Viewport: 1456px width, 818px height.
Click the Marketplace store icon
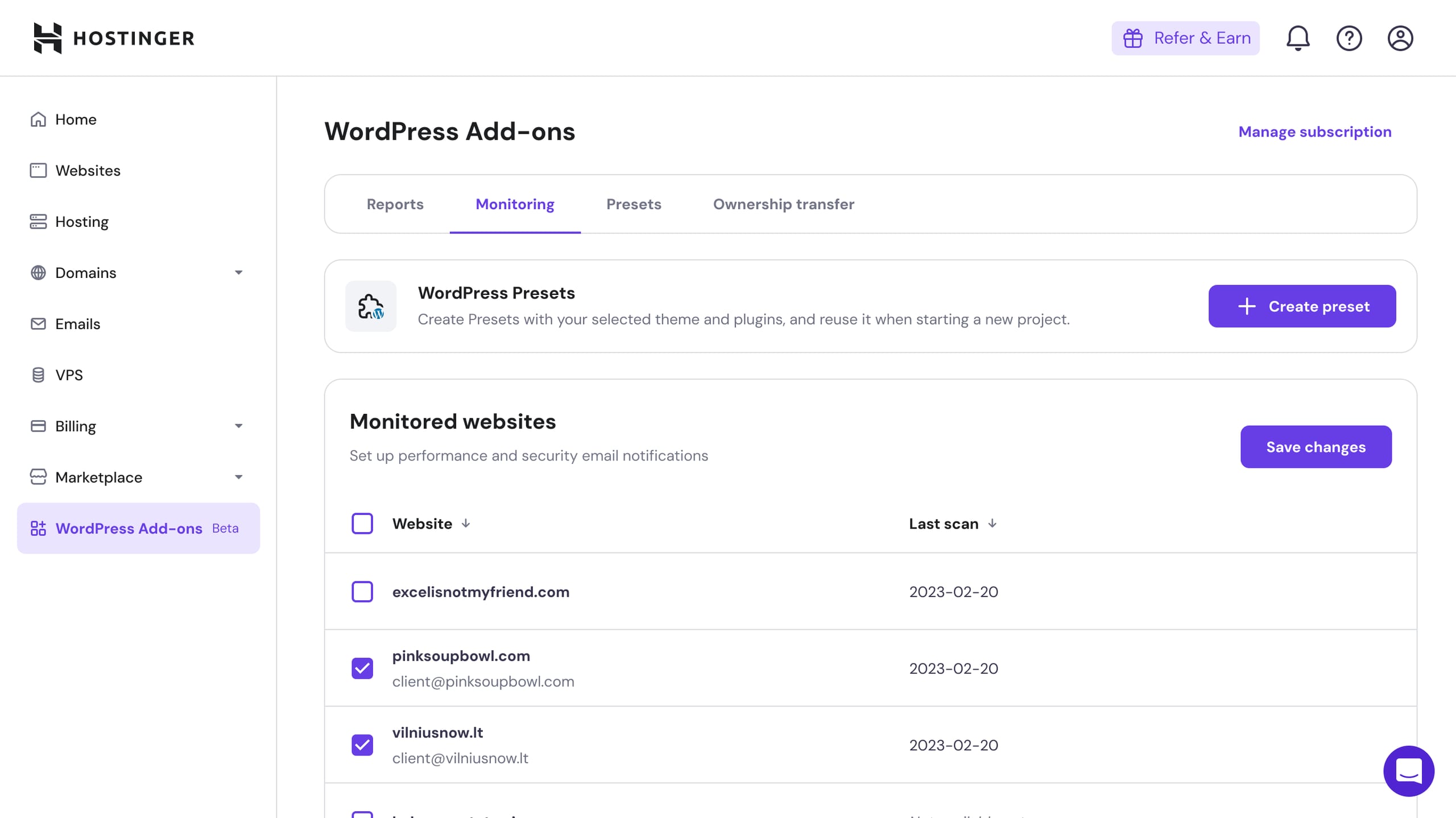[38, 477]
